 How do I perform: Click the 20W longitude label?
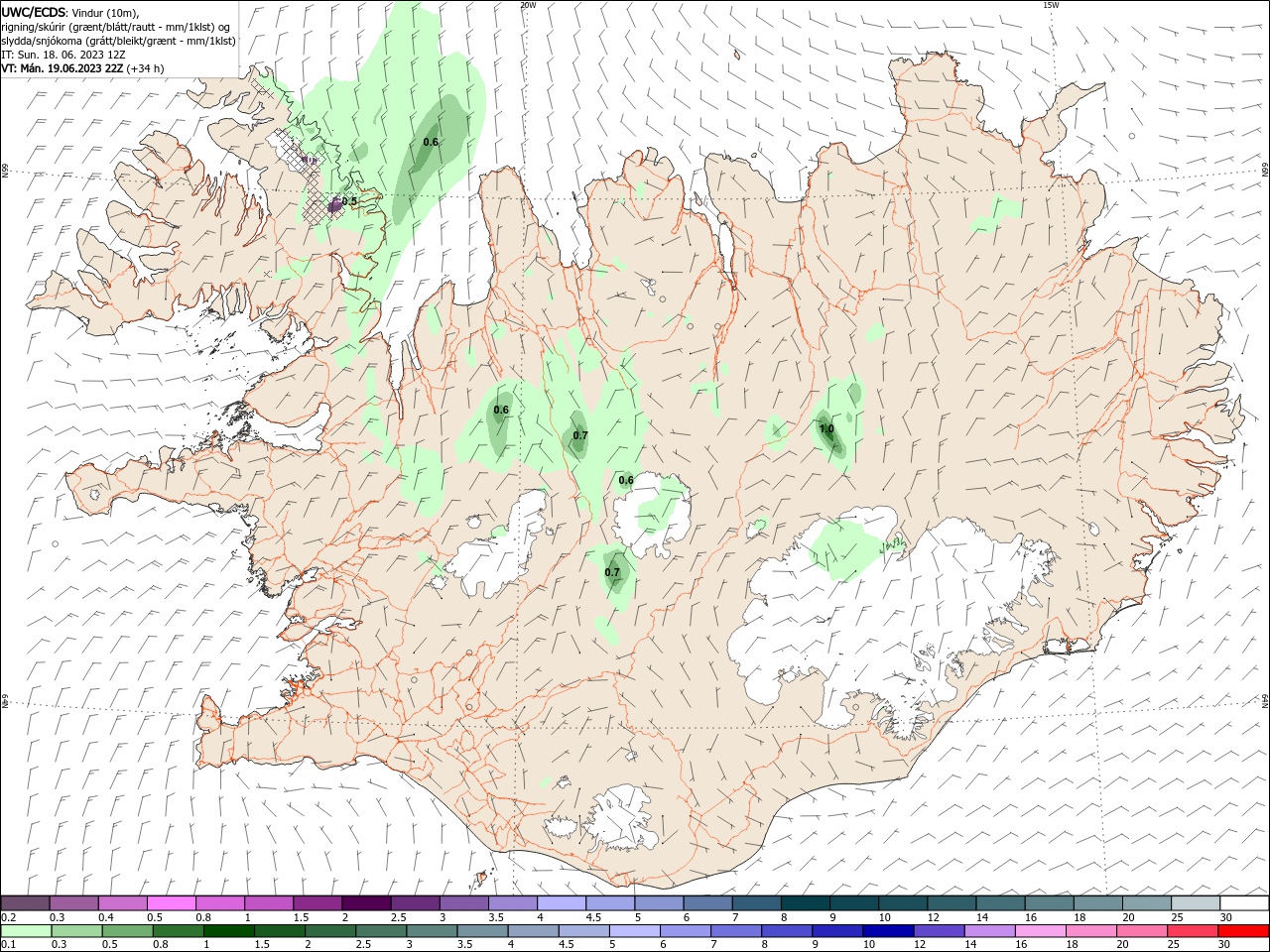pyautogui.click(x=528, y=5)
